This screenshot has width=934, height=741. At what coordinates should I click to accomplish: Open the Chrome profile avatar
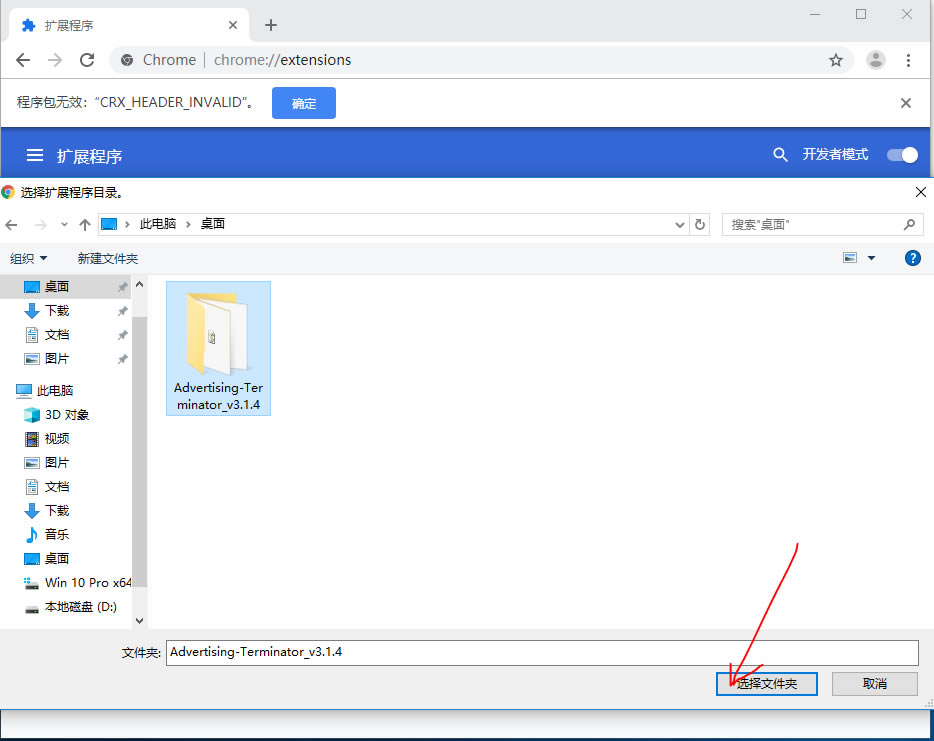[x=876, y=60]
